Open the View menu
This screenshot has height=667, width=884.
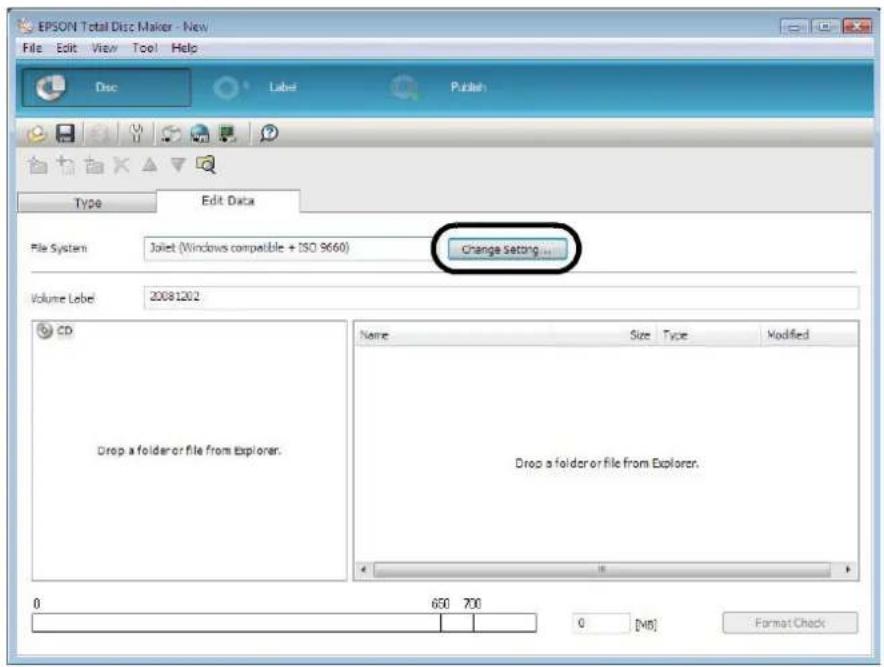click(104, 48)
